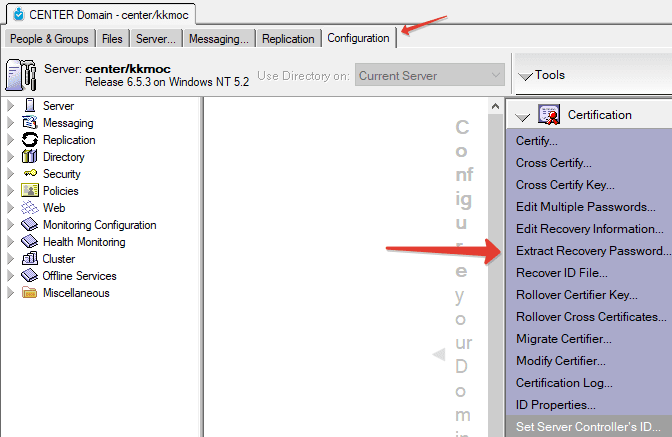Image resolution: width=672 pixels, height=437 pixels.
Task: Select Cross Certify Key option
Action: 565,185
